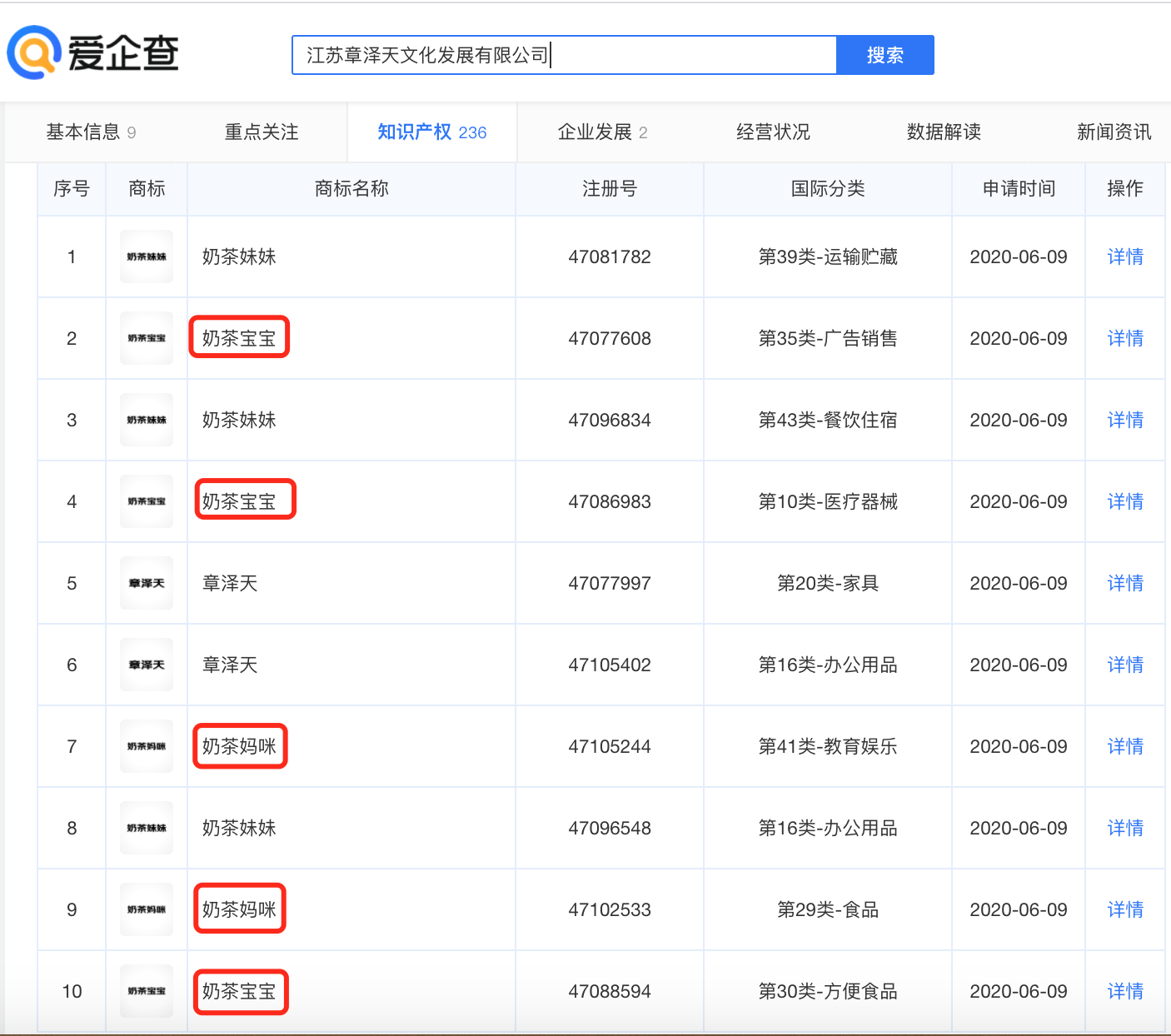Click category 第43类-餐饮住宿
This screenshot has height=1036, width=1171.
(x=828, y=420)
